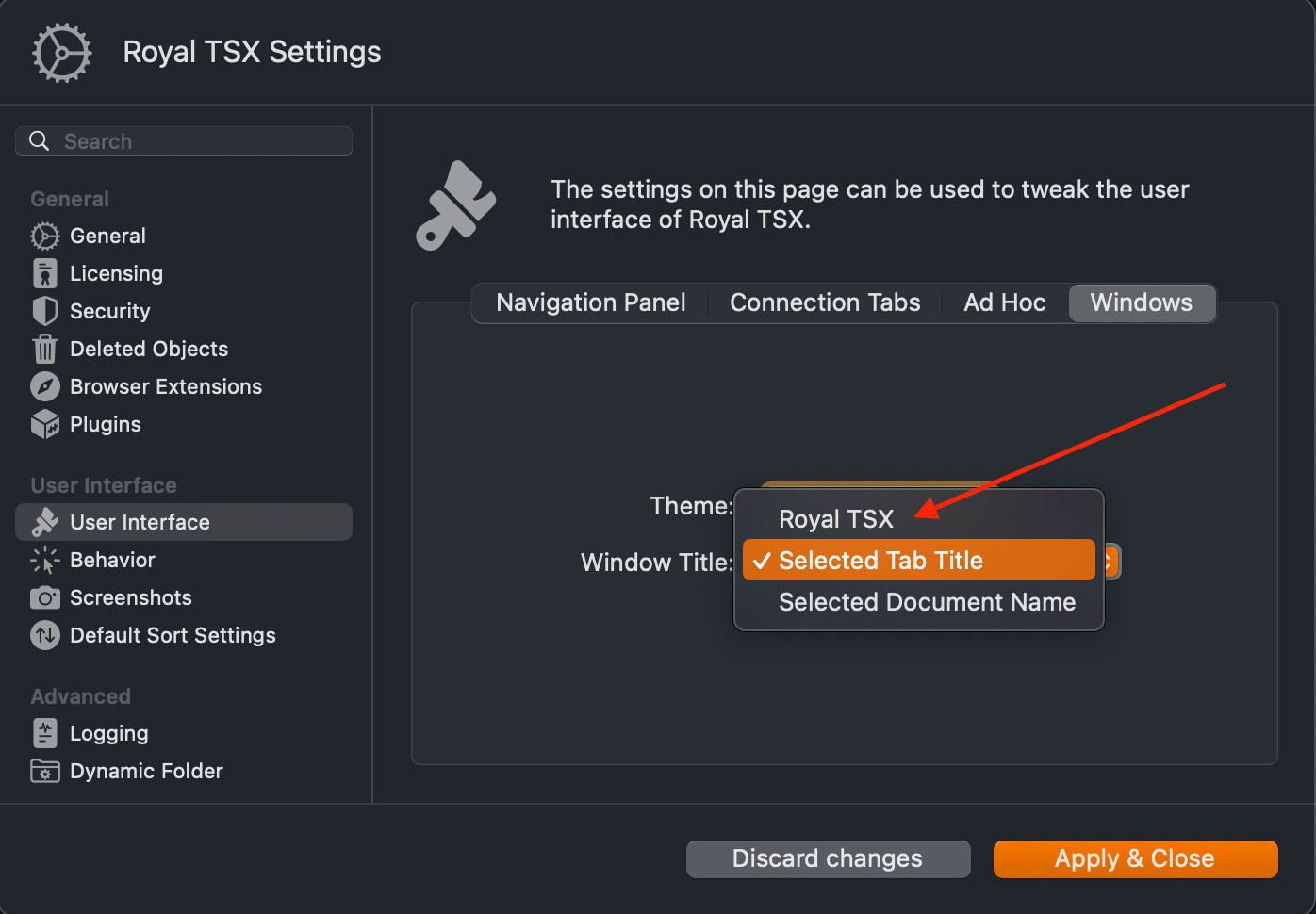The image size is (1316, 914).
Task: Switch to the Navigation Panel tab
Action: point(591,302)
